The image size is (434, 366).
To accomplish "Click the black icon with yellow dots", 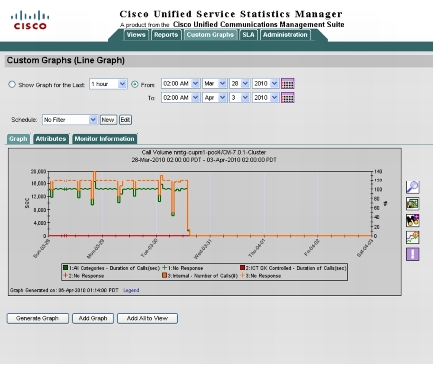I will [x=413, y=220].
